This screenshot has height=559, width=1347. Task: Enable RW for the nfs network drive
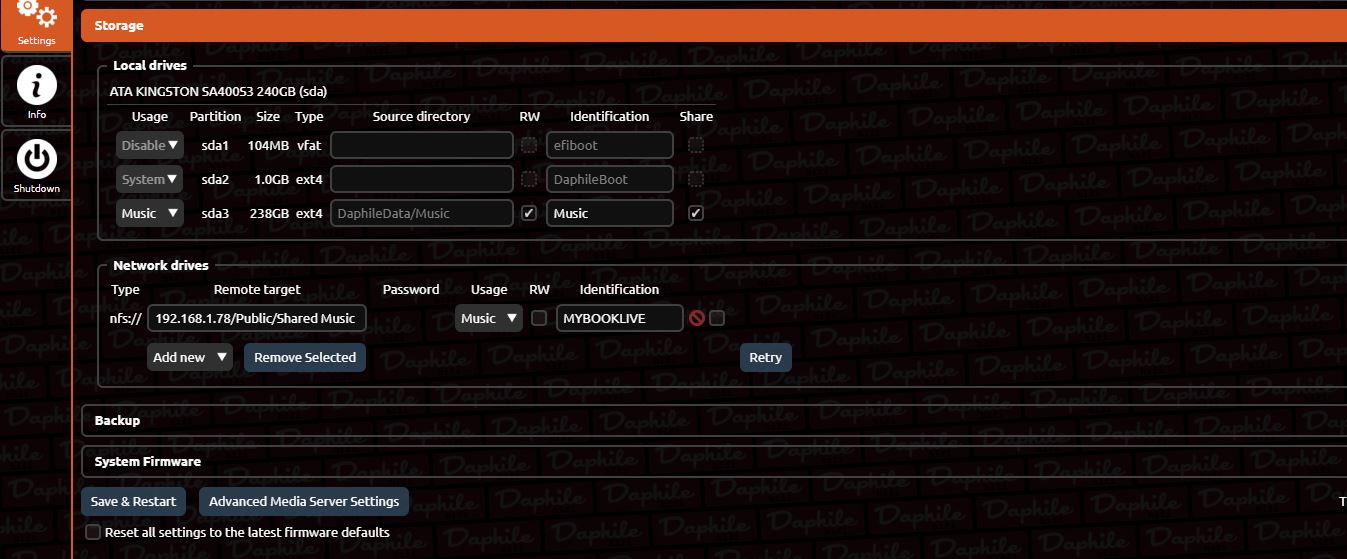(539, 318)
